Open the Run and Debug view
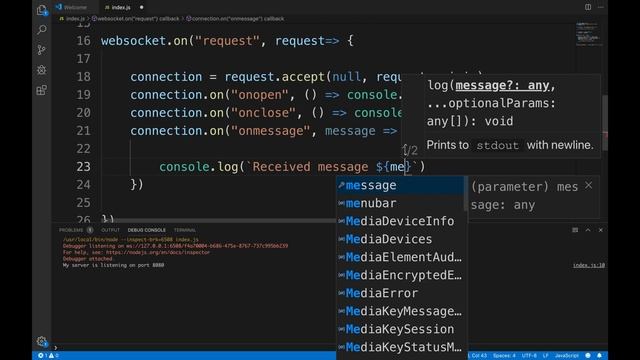 click(x=42, y=70)
